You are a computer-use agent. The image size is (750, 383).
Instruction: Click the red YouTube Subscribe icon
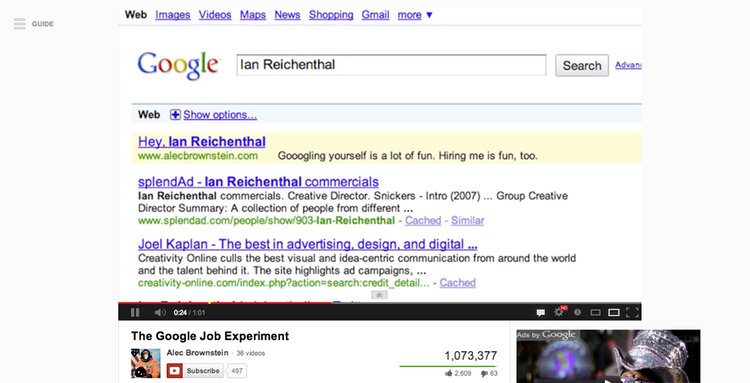pyautogui.click(x=175, y=371)
